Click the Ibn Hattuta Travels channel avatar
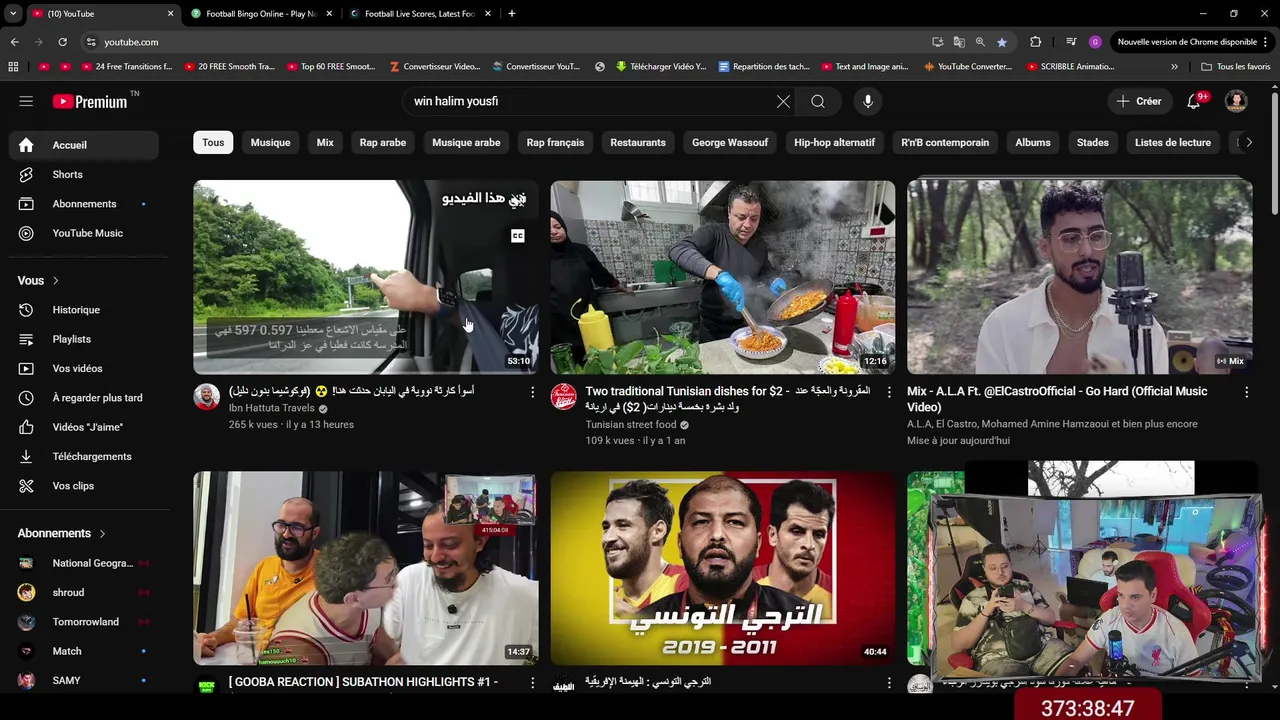Viewport: 1280px width, 720px height. click(x=207, y=396)
